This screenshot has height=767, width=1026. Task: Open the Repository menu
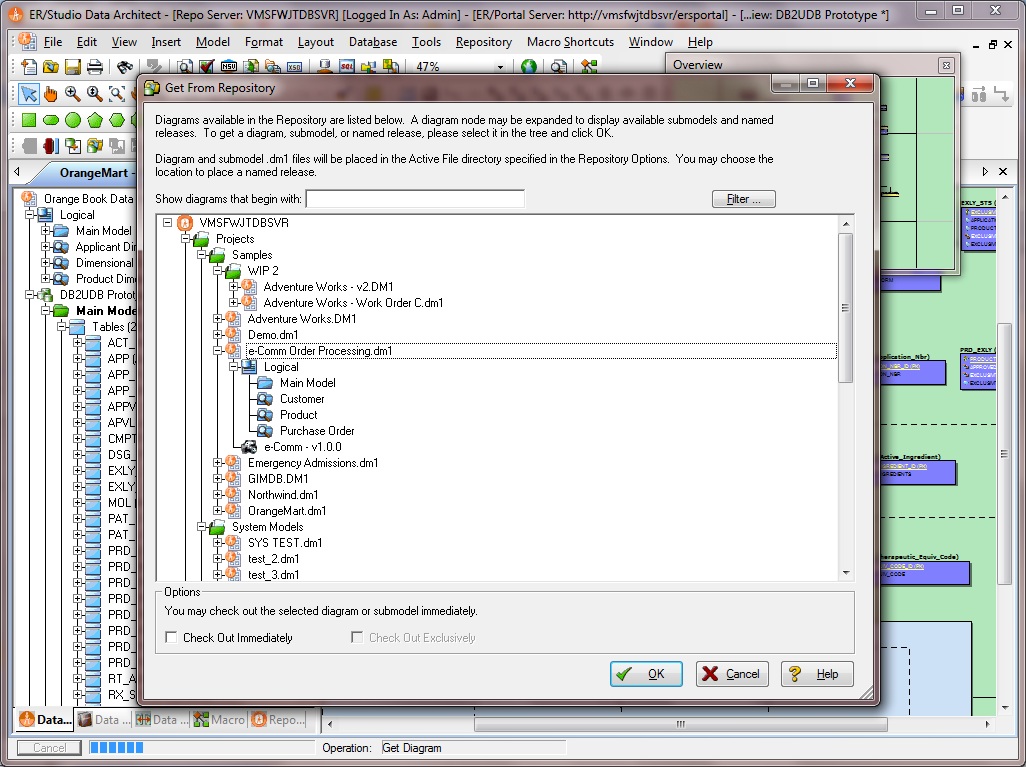point(484,42)
